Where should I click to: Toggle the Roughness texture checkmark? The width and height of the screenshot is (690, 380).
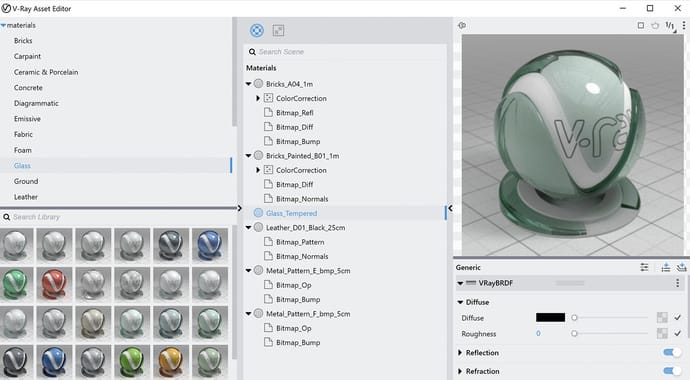click(x=678, y=333)
